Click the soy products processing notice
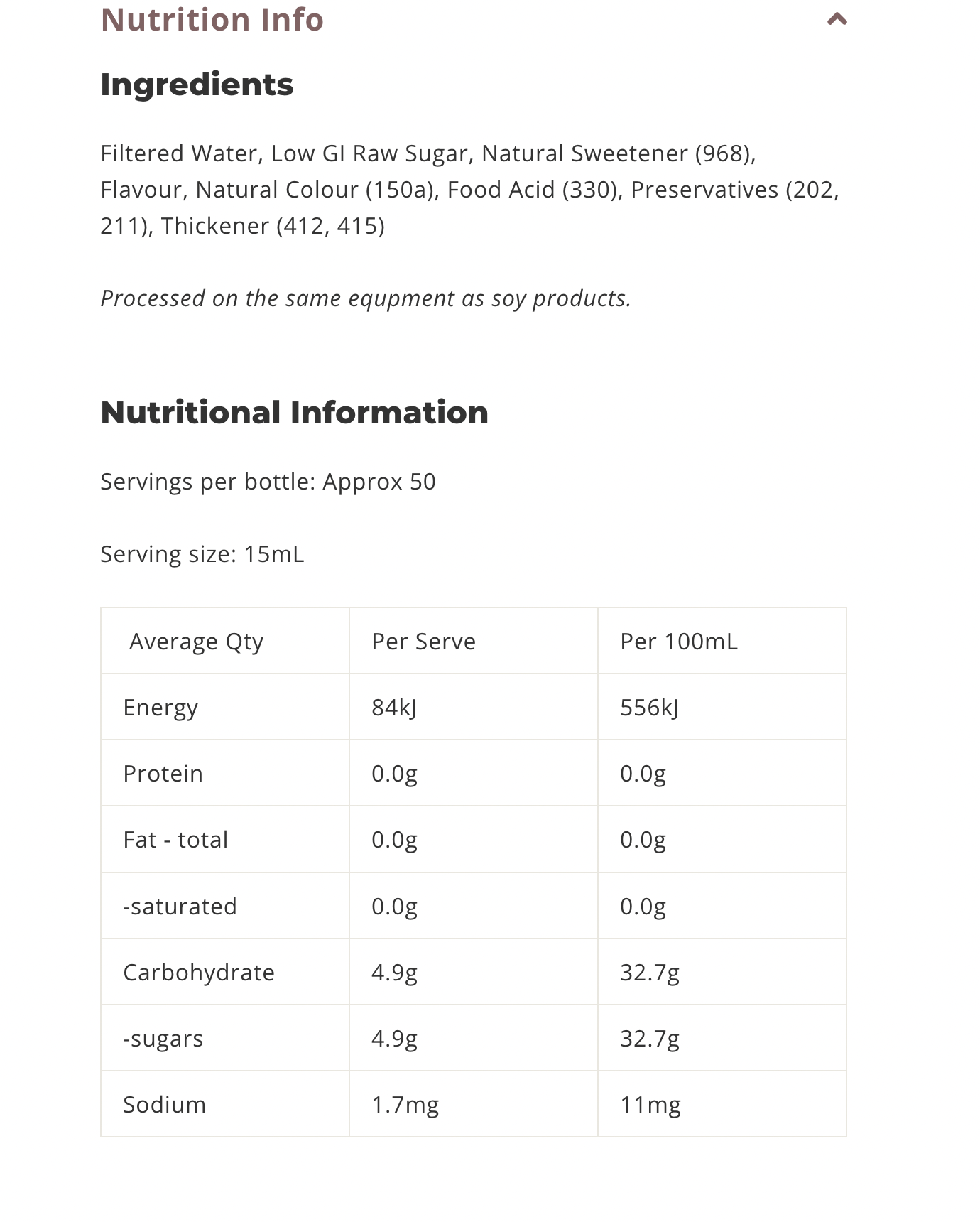 366,298
